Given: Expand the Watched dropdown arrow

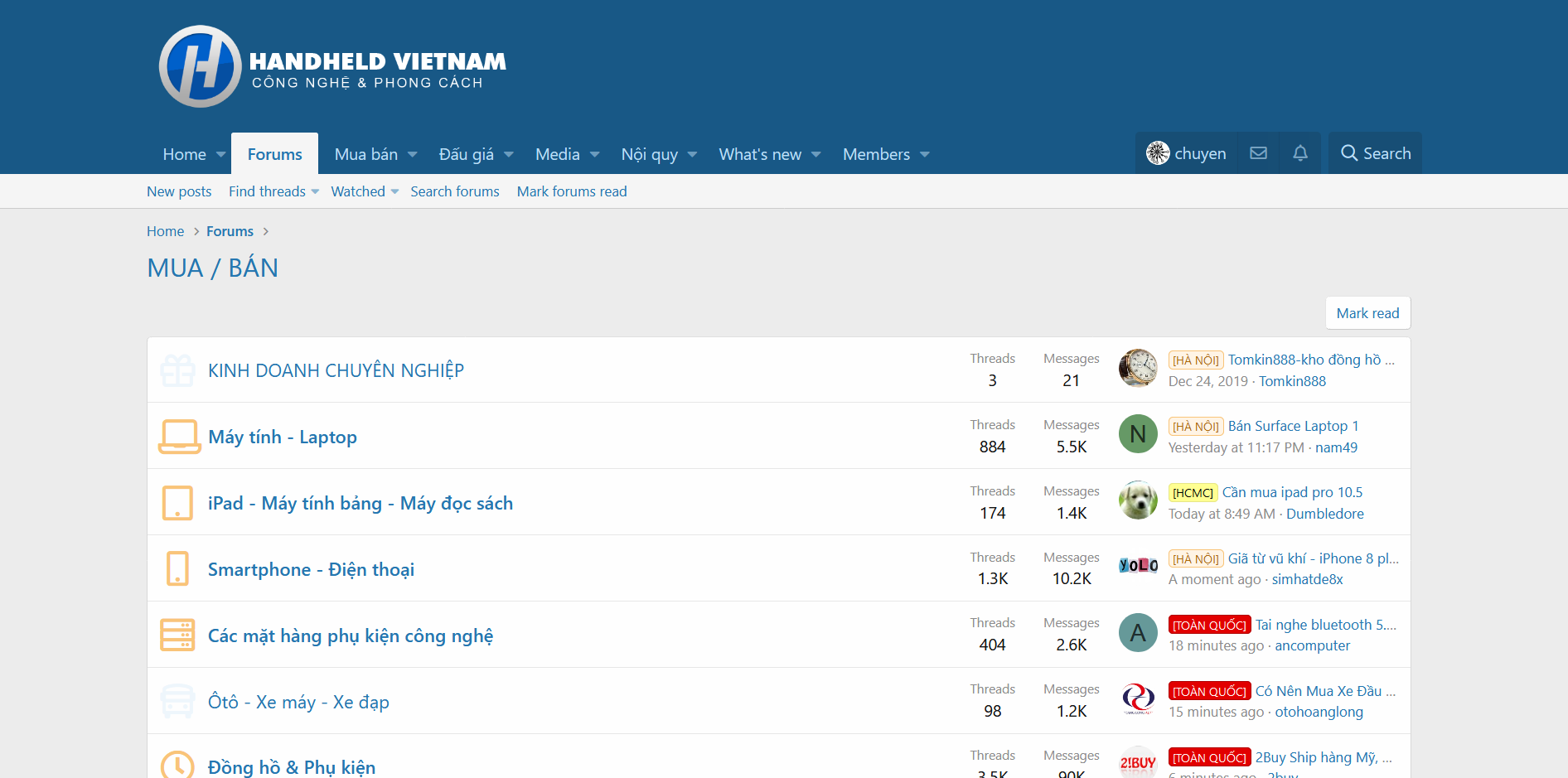Looking at the screenshot, I should point(395,192).
